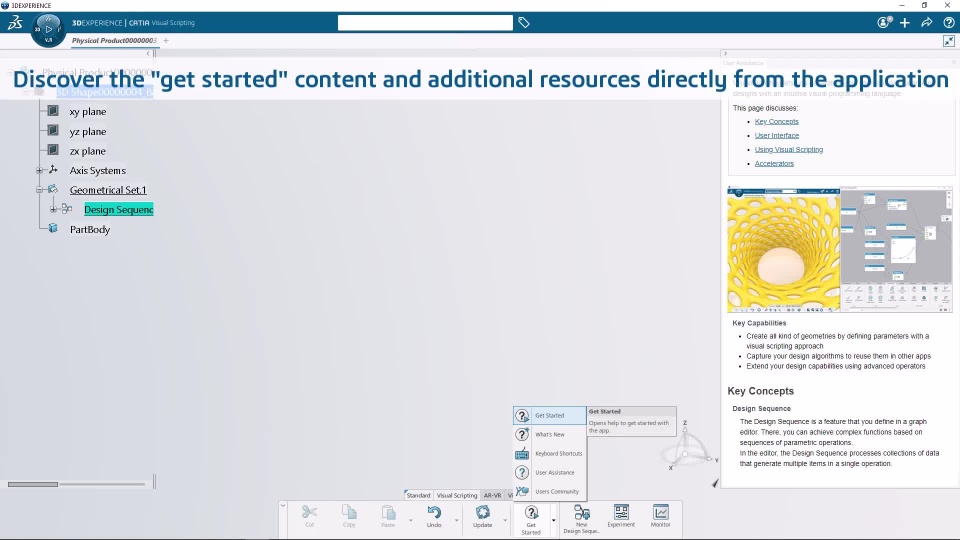960x540 pixels.
Task: Open the User Interface link
Action: 776,135
